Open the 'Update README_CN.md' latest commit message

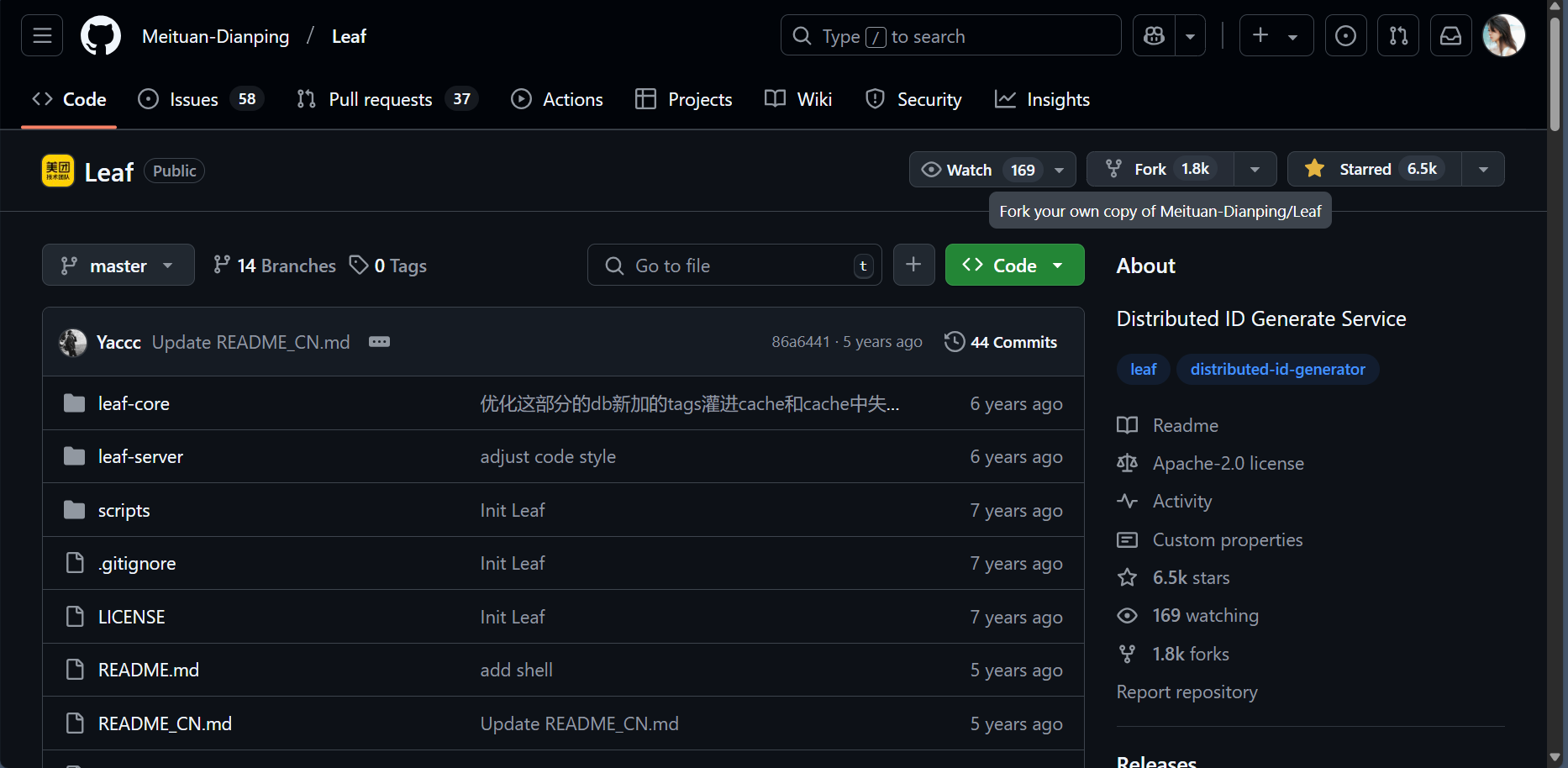tap(250, 342)
